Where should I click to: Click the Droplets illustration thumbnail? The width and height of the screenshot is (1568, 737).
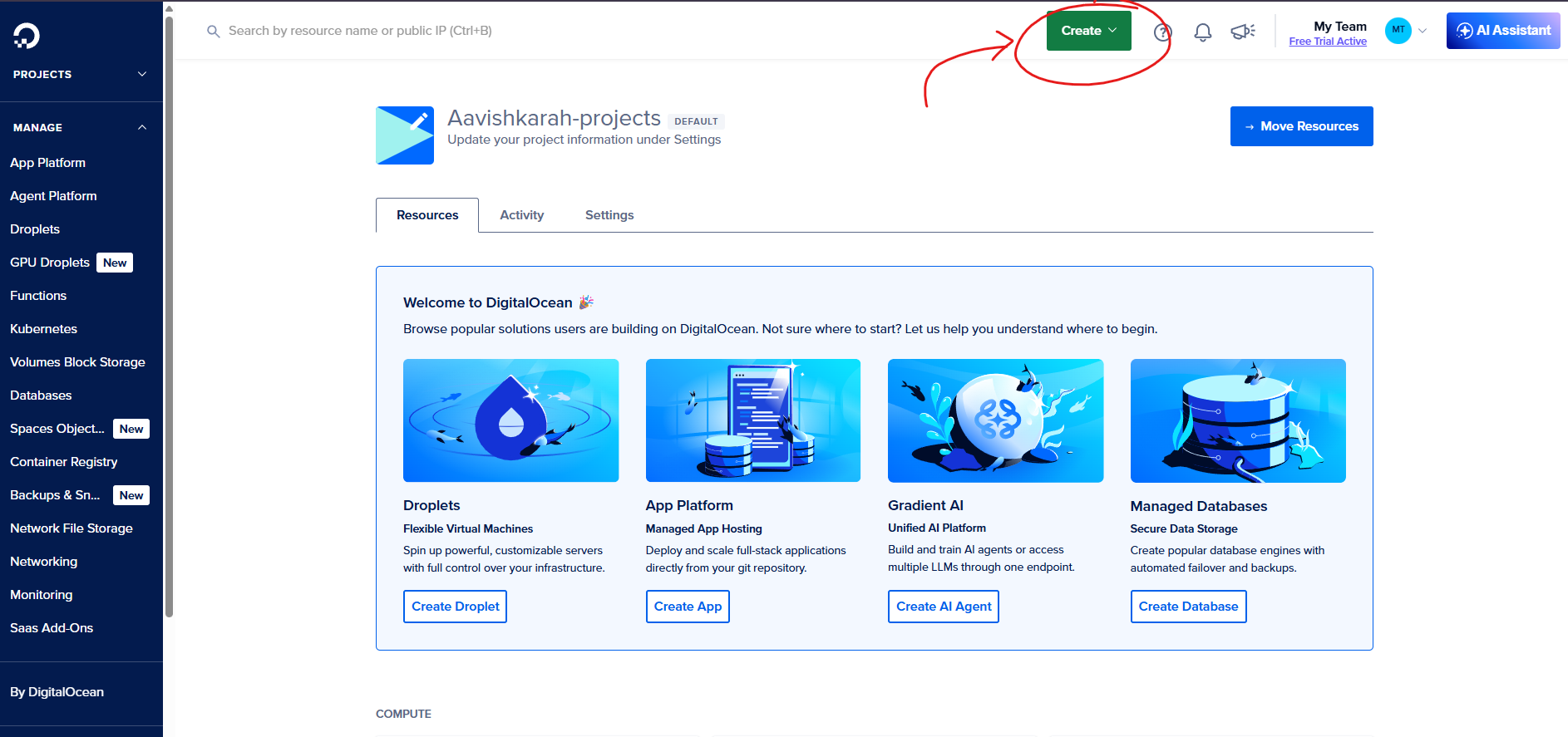(x=510, y=420)
